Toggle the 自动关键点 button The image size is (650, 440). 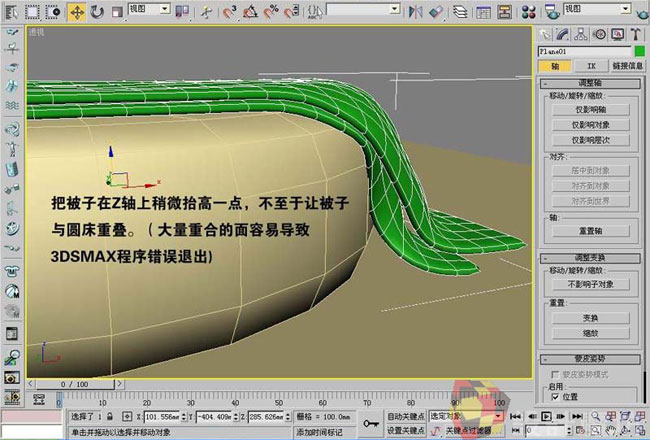[405, 416]
